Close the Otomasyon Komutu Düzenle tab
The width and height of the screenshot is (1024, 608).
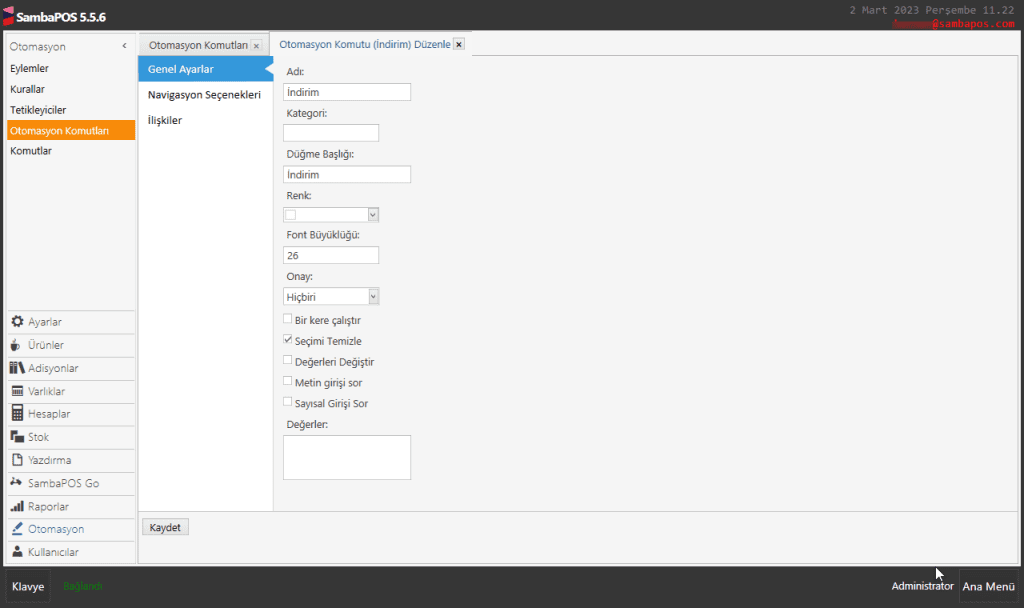coord(459,45)
